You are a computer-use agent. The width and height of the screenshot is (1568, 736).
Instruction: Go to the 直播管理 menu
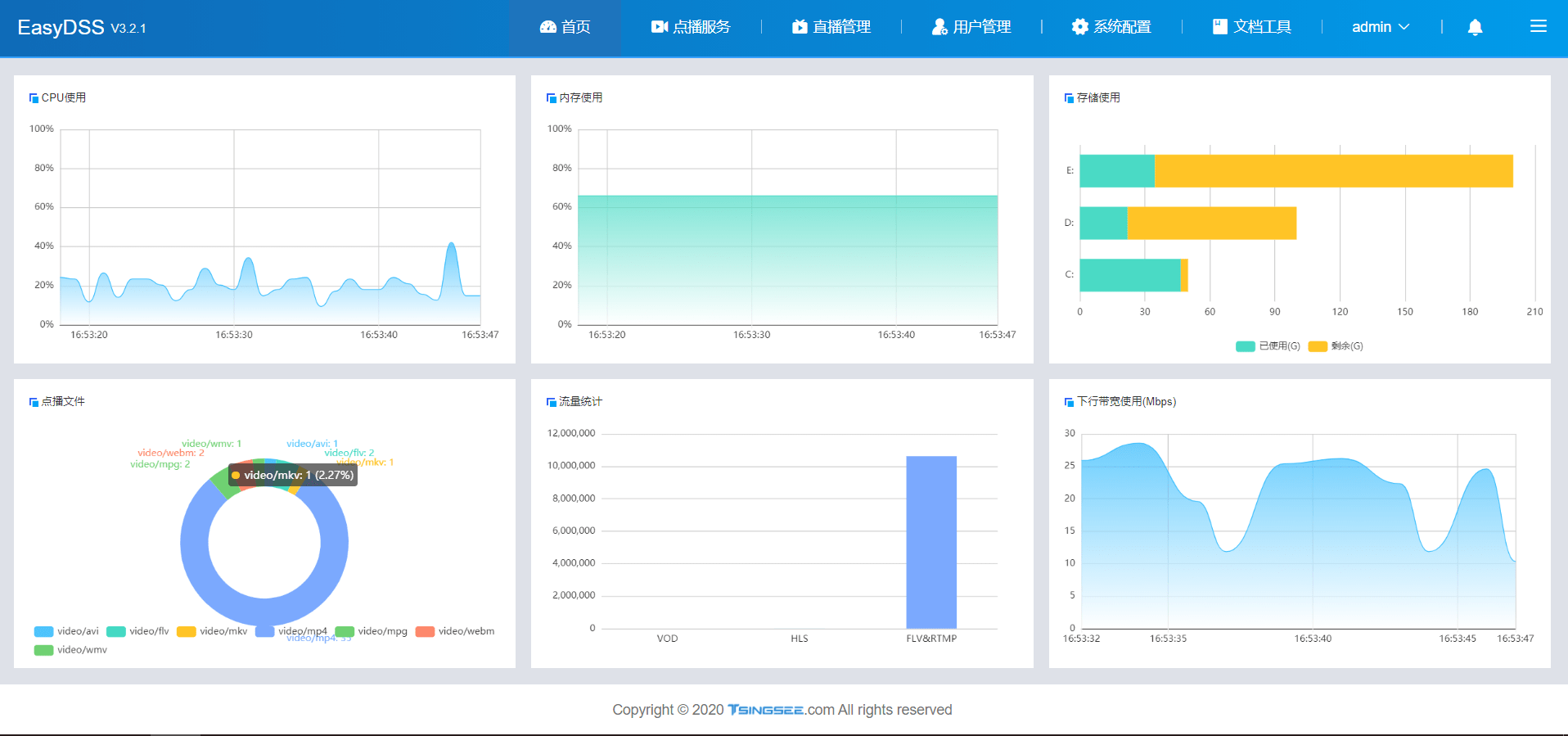click(x=831, y=27)
